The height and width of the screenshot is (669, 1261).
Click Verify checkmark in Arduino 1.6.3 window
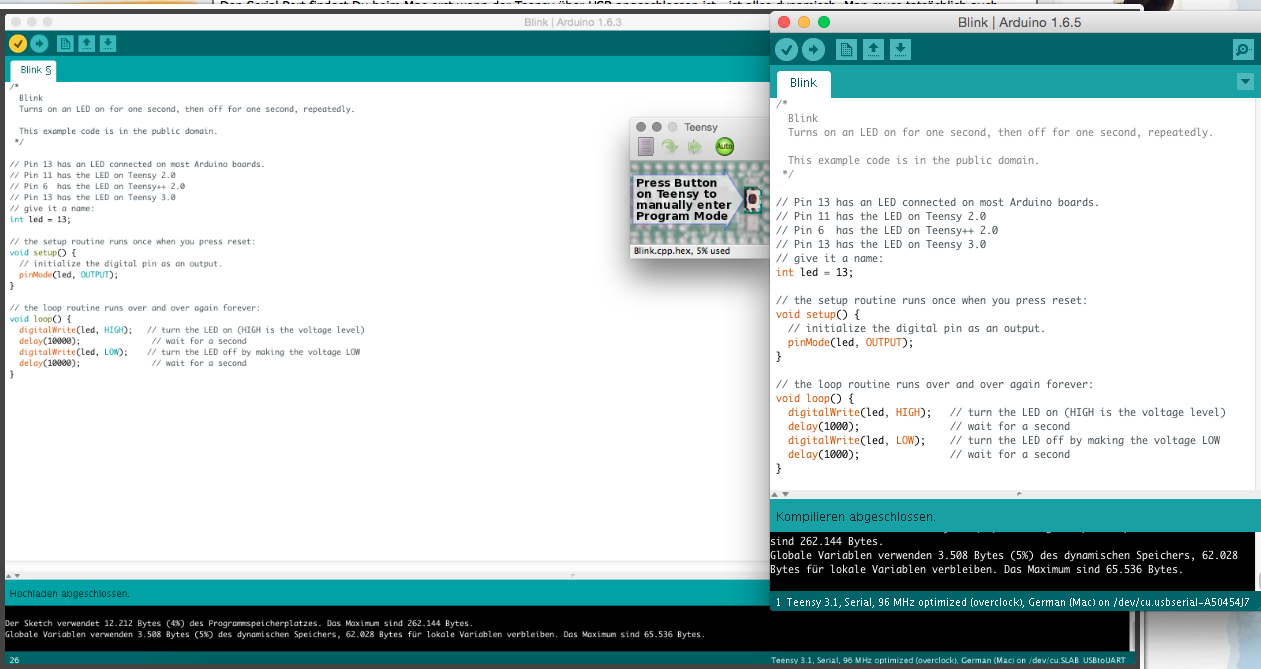[x=18, y=43]
